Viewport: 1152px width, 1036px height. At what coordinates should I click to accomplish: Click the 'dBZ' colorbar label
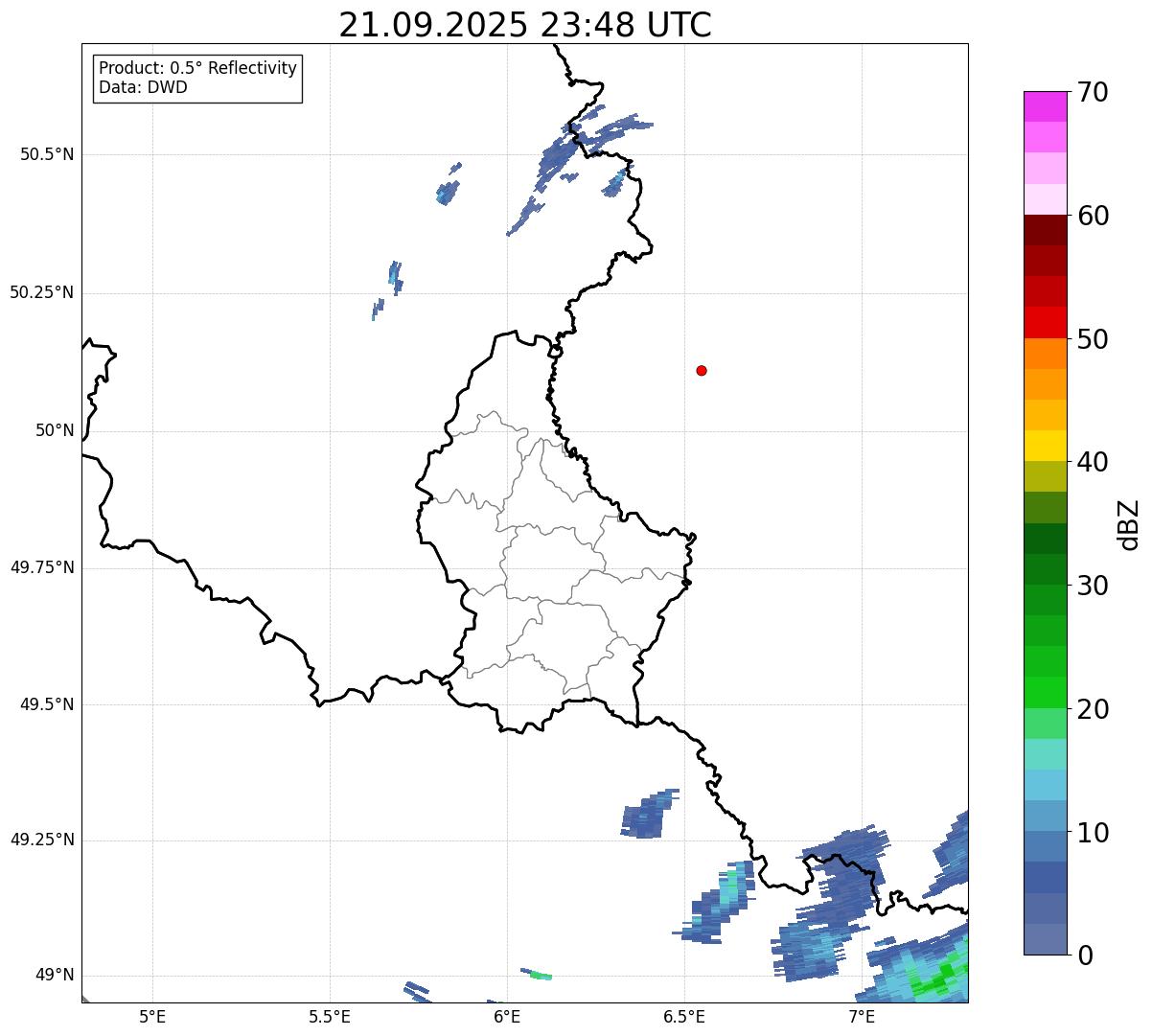[x=1129, y=523]
